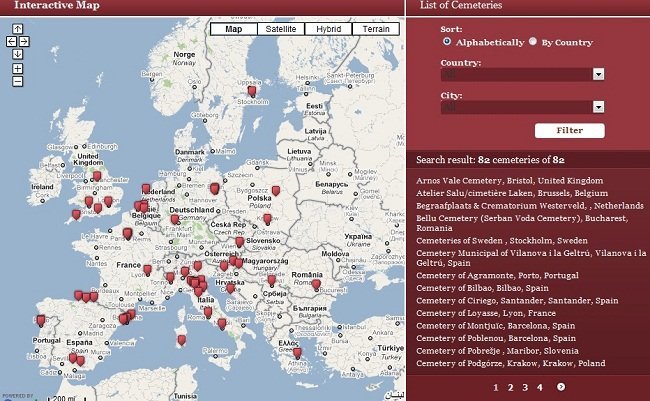Pan the map right with arrow
650x401 pixels.
click(x=24, y=41)
